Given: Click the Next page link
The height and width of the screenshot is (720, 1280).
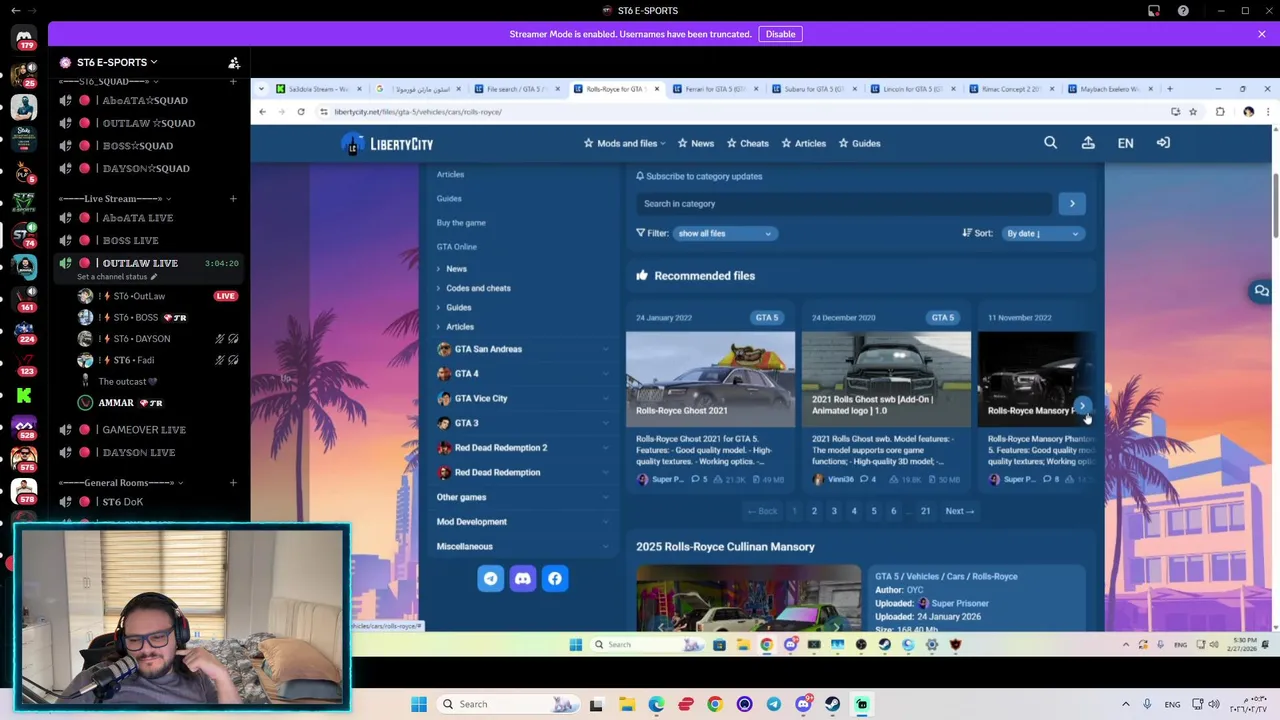Looking at the screenshot, I should 959,511.
